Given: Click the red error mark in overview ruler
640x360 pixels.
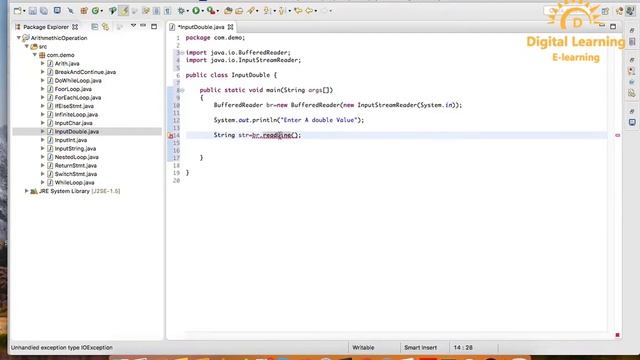Looking at the screenshot, I should (617, 135).
